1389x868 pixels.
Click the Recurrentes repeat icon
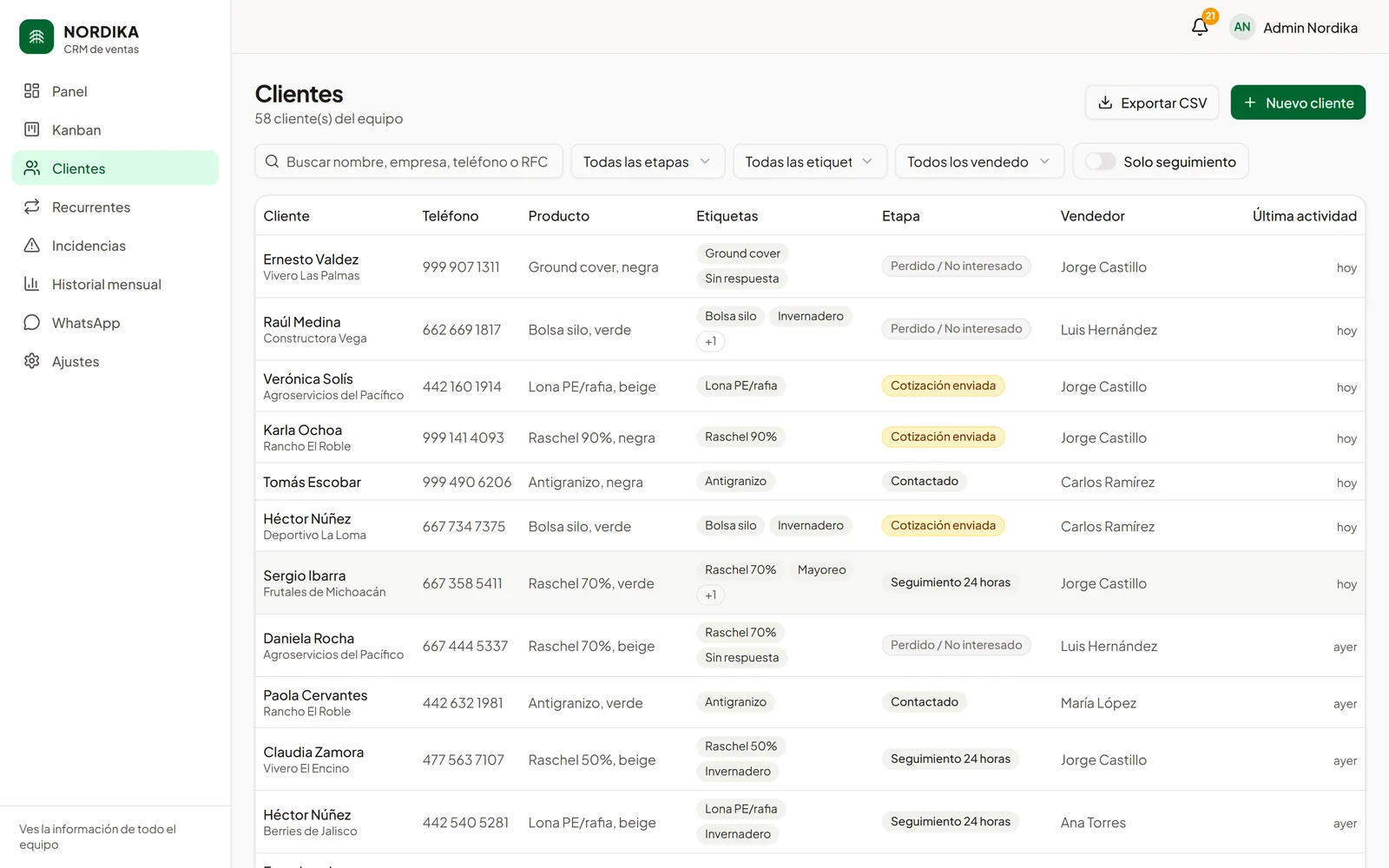click(32, 207)
